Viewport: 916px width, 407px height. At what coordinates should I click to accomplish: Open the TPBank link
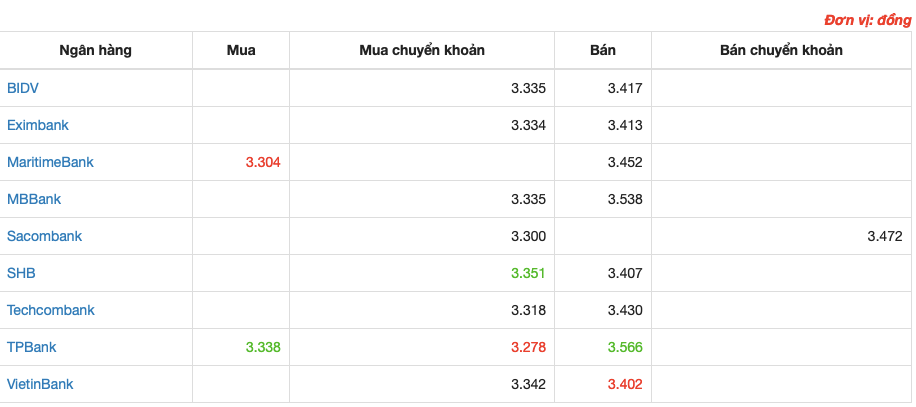(x=32, y=347)
